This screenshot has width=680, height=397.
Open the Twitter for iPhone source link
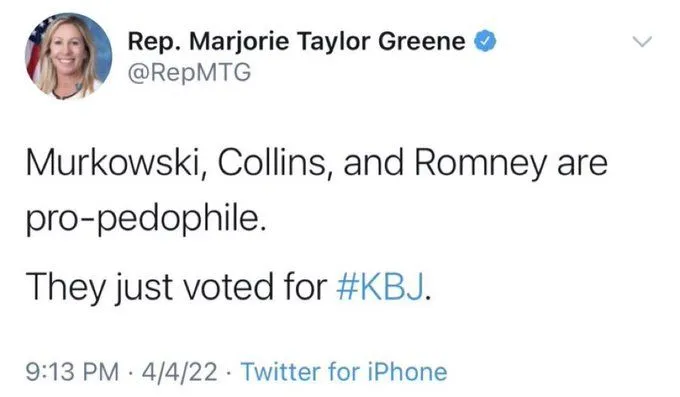coord(344,372)
